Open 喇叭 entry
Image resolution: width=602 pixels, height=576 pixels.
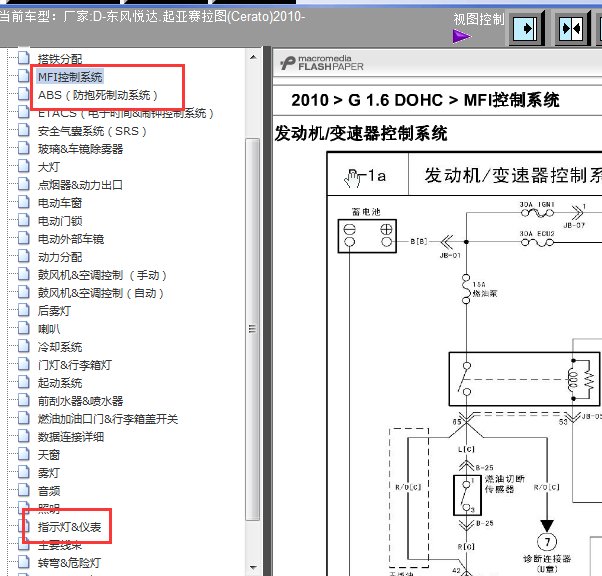(x=49, y=329)
